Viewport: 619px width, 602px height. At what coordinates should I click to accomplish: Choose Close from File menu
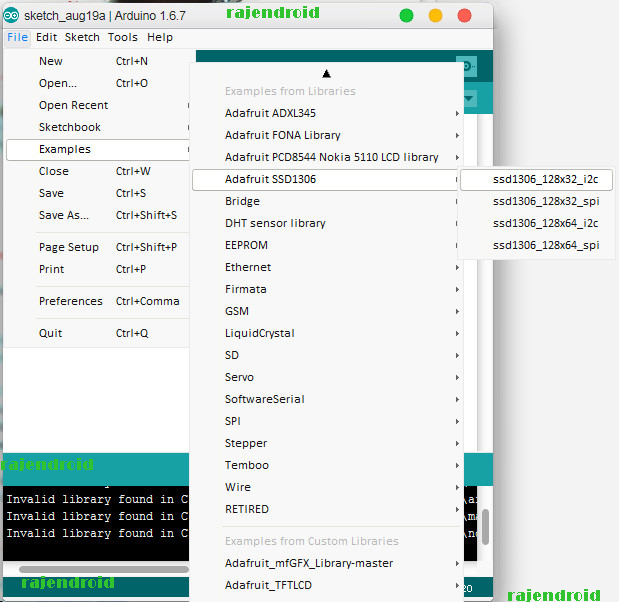(98, 171)
